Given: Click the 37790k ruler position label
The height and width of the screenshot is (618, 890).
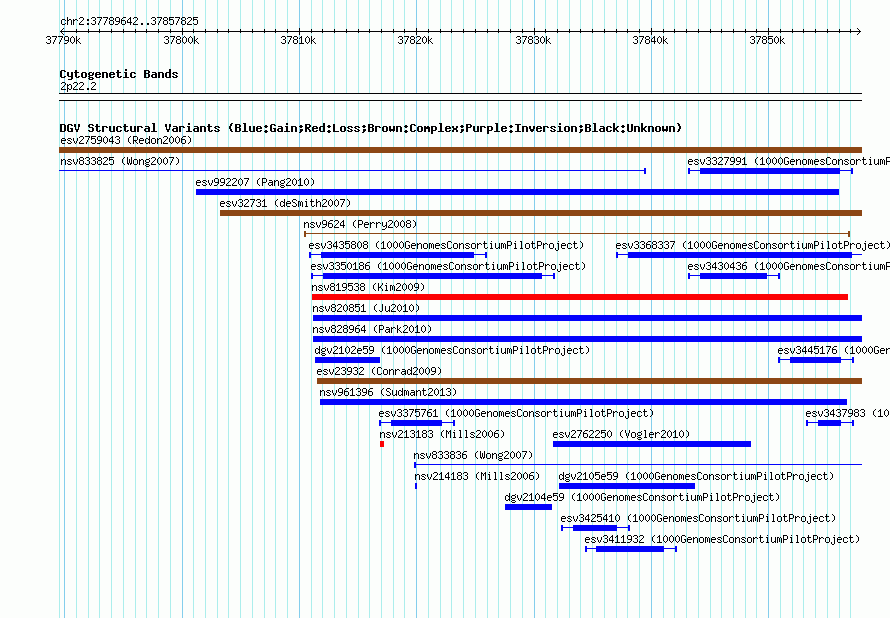Looking at the screenshot, I should pos(64,40).
